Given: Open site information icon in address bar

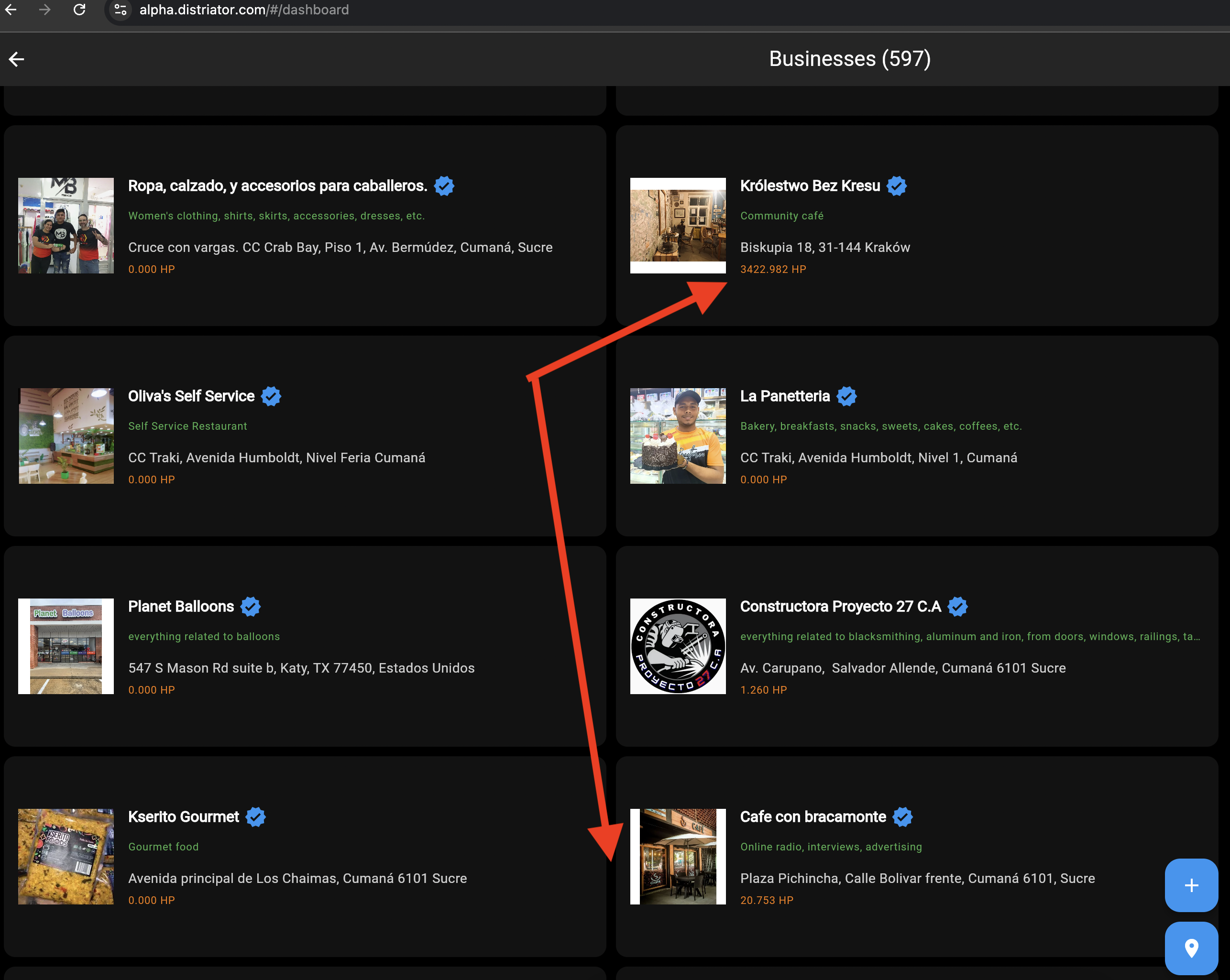Looking at the screenshot, I should click(x=121, y=10).
